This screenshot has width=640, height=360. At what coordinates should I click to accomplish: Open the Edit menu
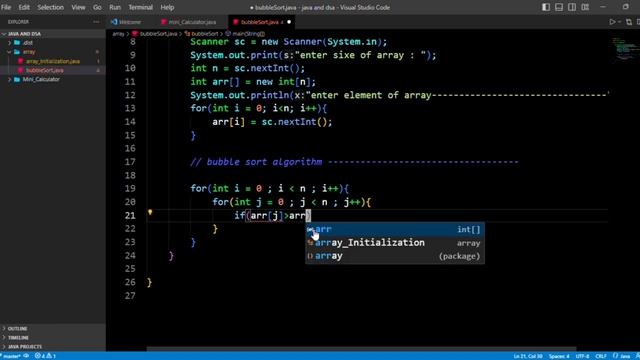click(24, 7)
